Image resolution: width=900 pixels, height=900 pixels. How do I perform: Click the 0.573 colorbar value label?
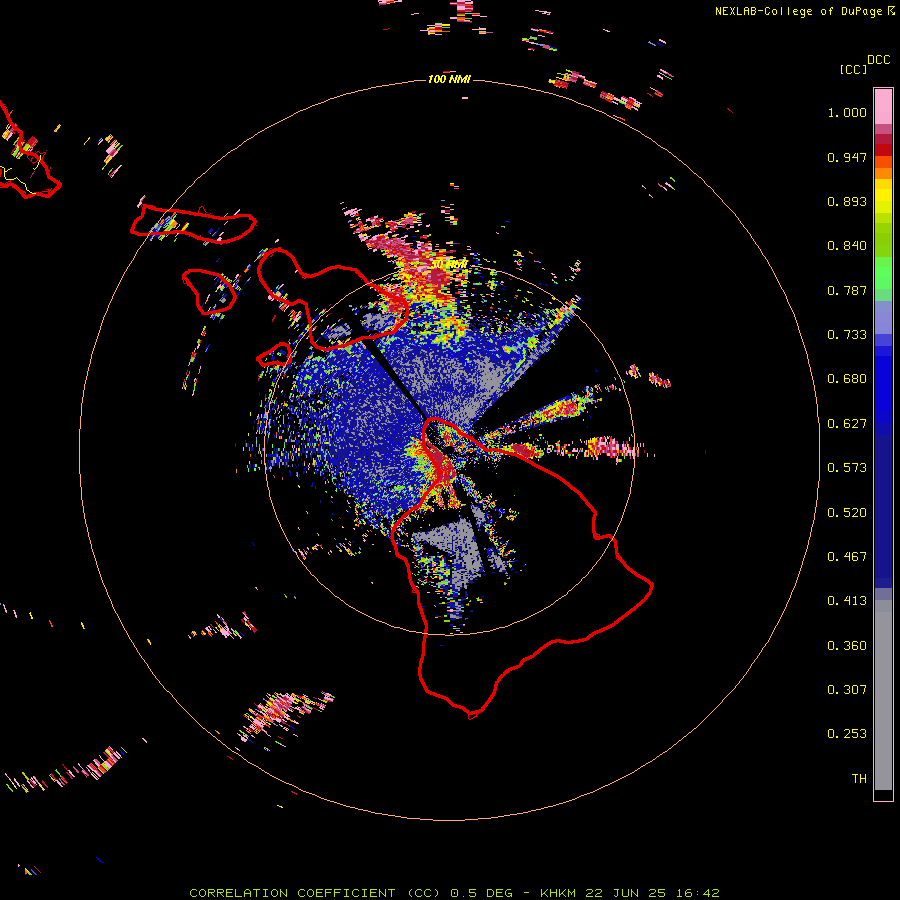[x=847, y=468]
